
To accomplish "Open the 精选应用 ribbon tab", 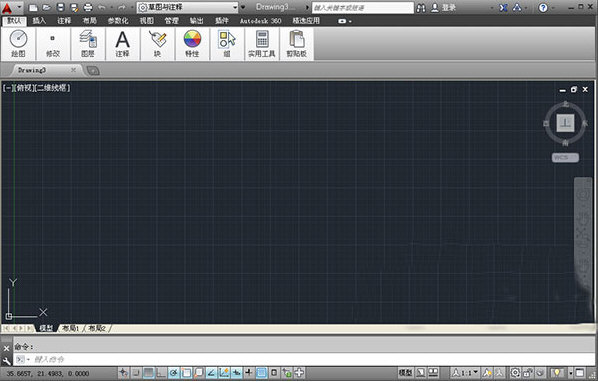I will pos(306,21).
